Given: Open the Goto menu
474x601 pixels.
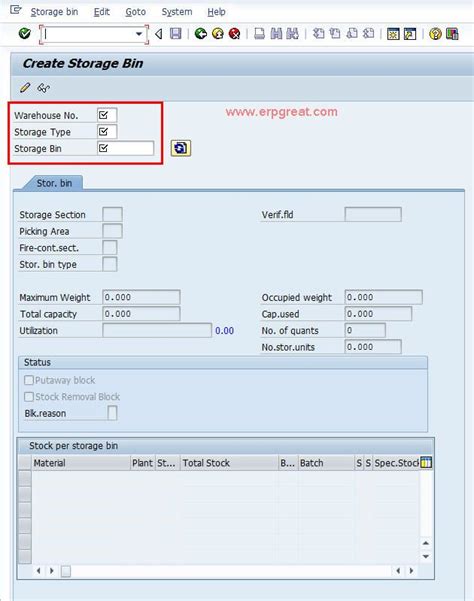Looking at the screenshot, I should coord(136,12).
